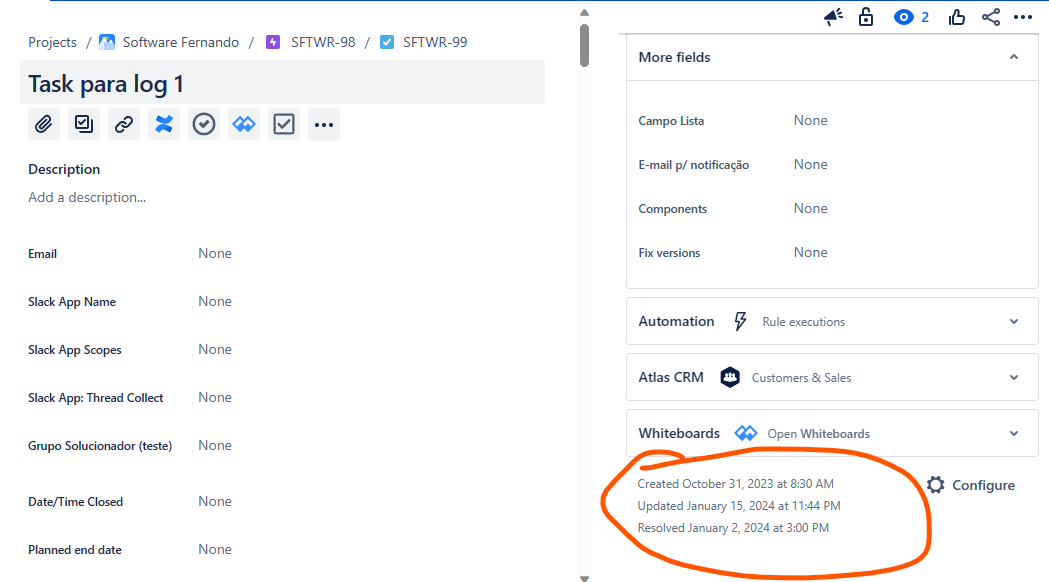Toggle watching with the eye icon
The height and width of the screenshot is (582, 1049).
(x=902, y=17)
